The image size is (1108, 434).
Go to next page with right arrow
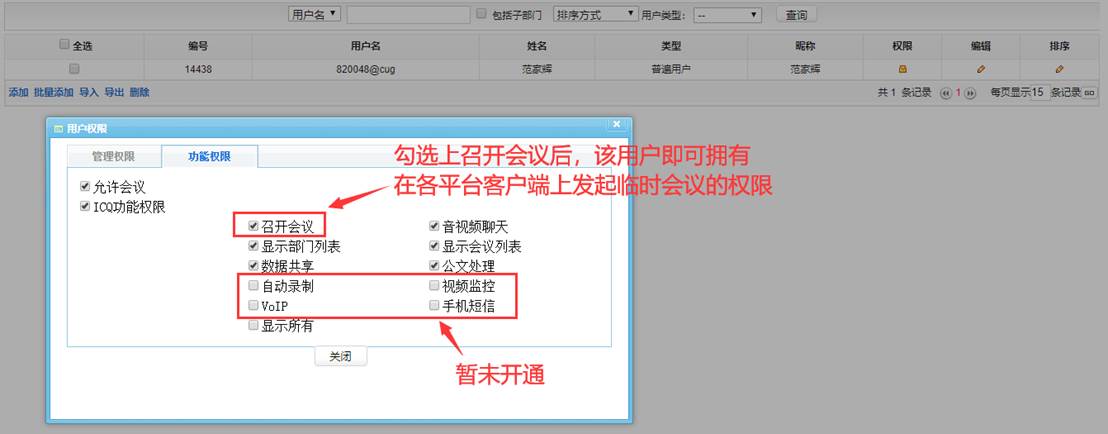[971, 93]
